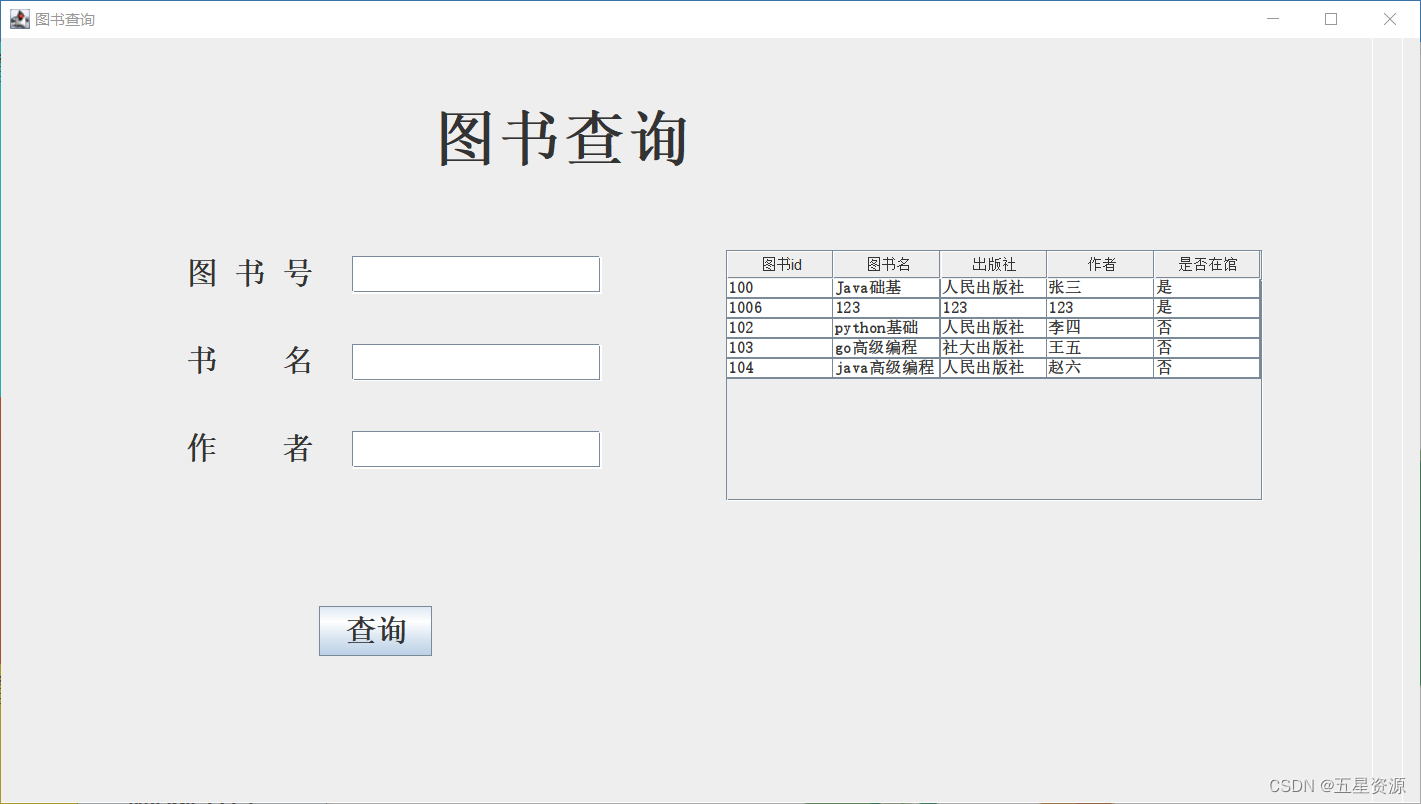Click the 图书查询 window title text
This screenshot has height=804, width=1421.
coord(64,18)
